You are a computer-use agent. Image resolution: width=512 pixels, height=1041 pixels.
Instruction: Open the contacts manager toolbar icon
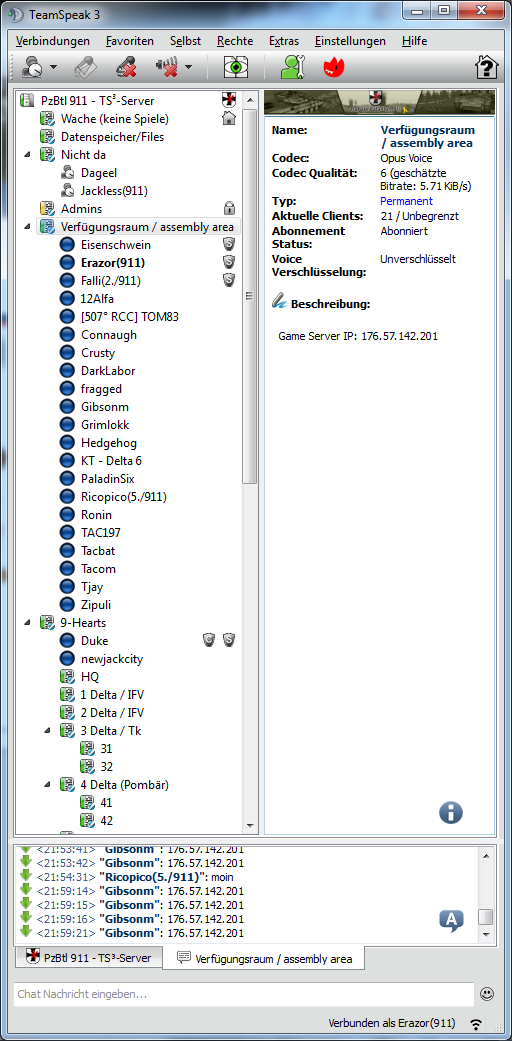click(x=292, y=66)
